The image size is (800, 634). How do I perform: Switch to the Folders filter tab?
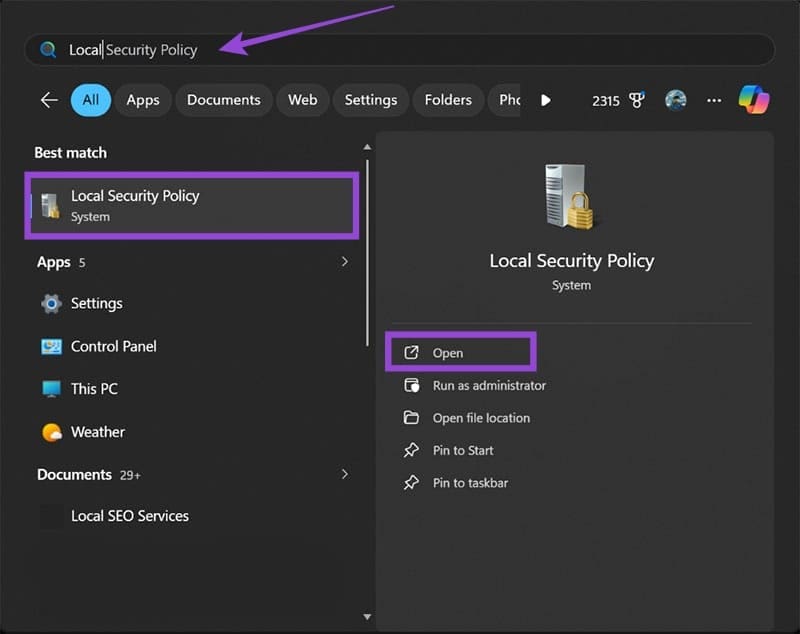447,100
